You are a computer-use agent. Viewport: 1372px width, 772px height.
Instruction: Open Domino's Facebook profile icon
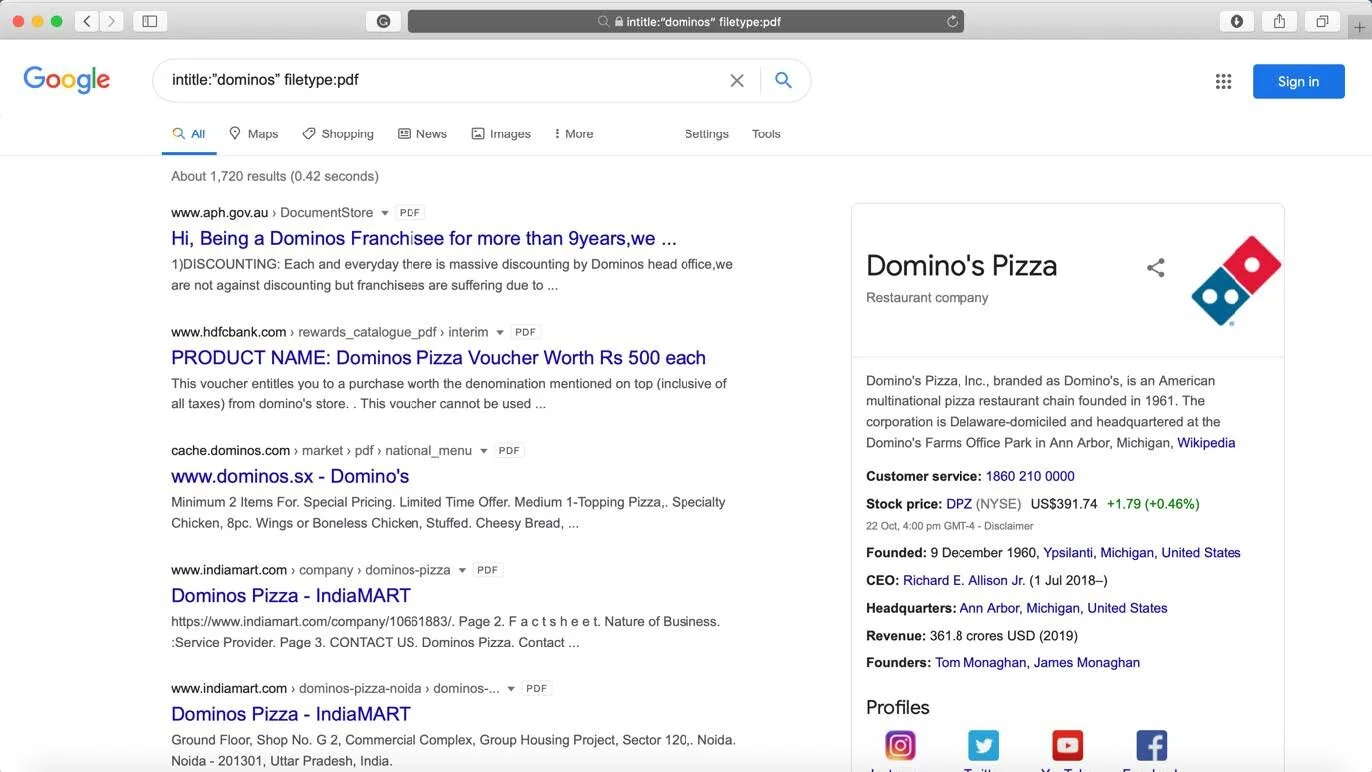[x=1151, y=745]
